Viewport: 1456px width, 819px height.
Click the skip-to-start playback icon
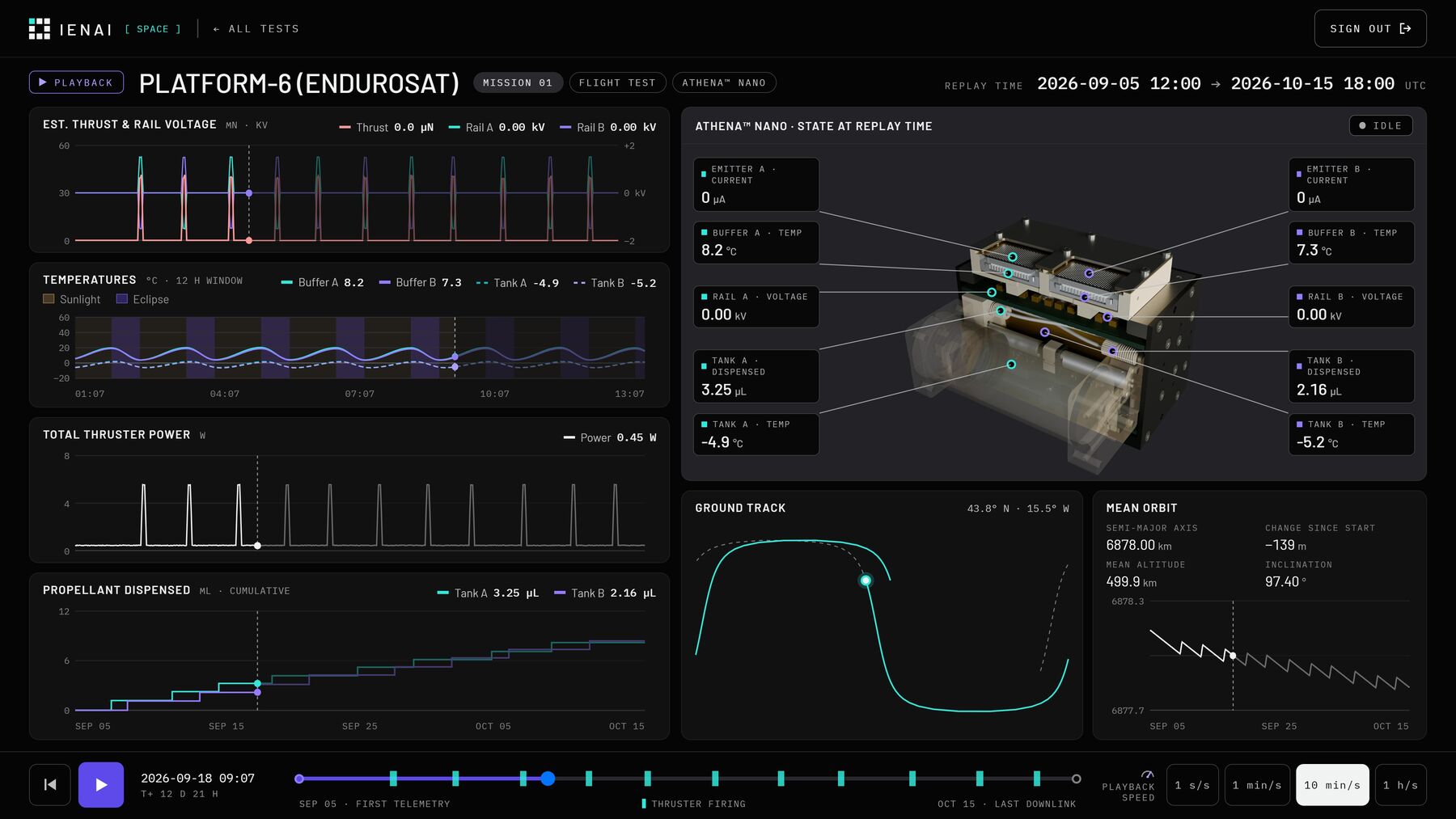tap(50, 784)
